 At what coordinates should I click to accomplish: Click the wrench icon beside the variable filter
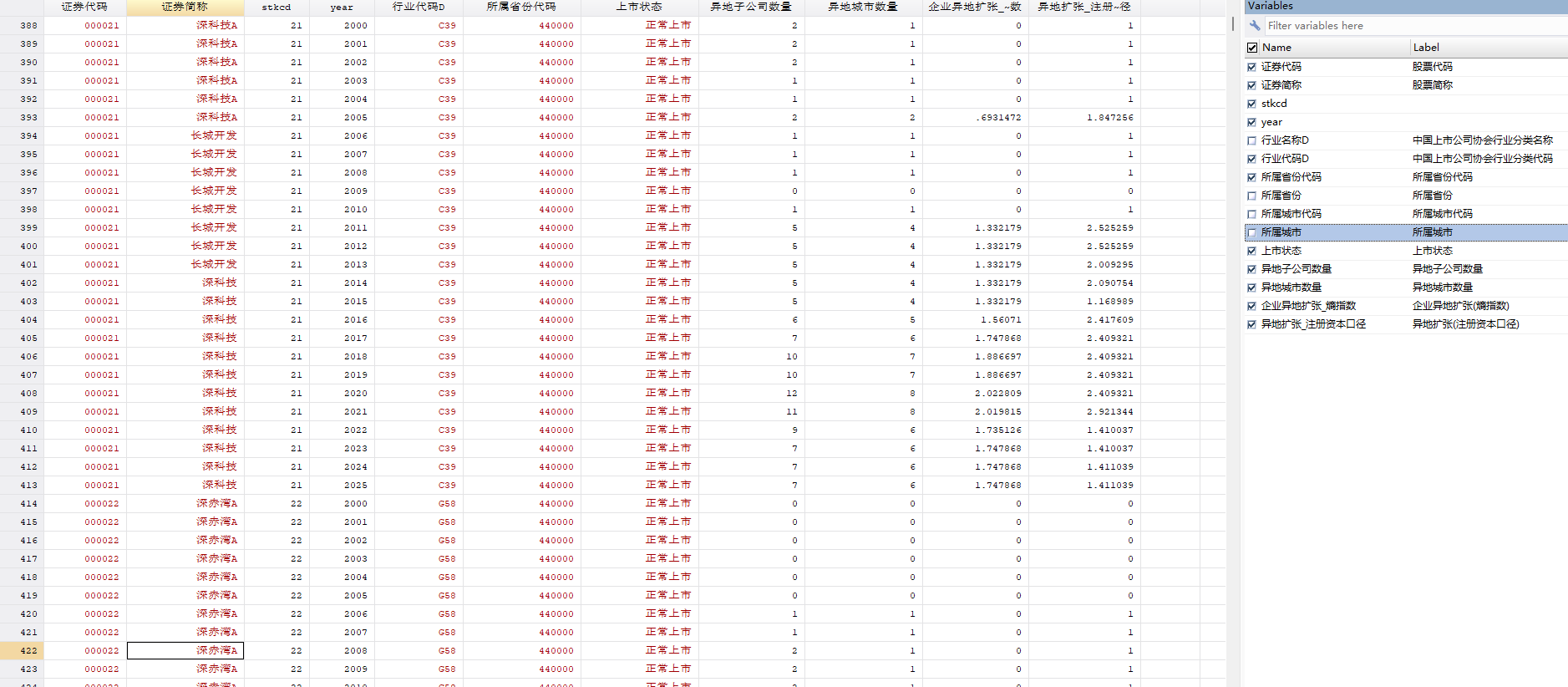1255,26
